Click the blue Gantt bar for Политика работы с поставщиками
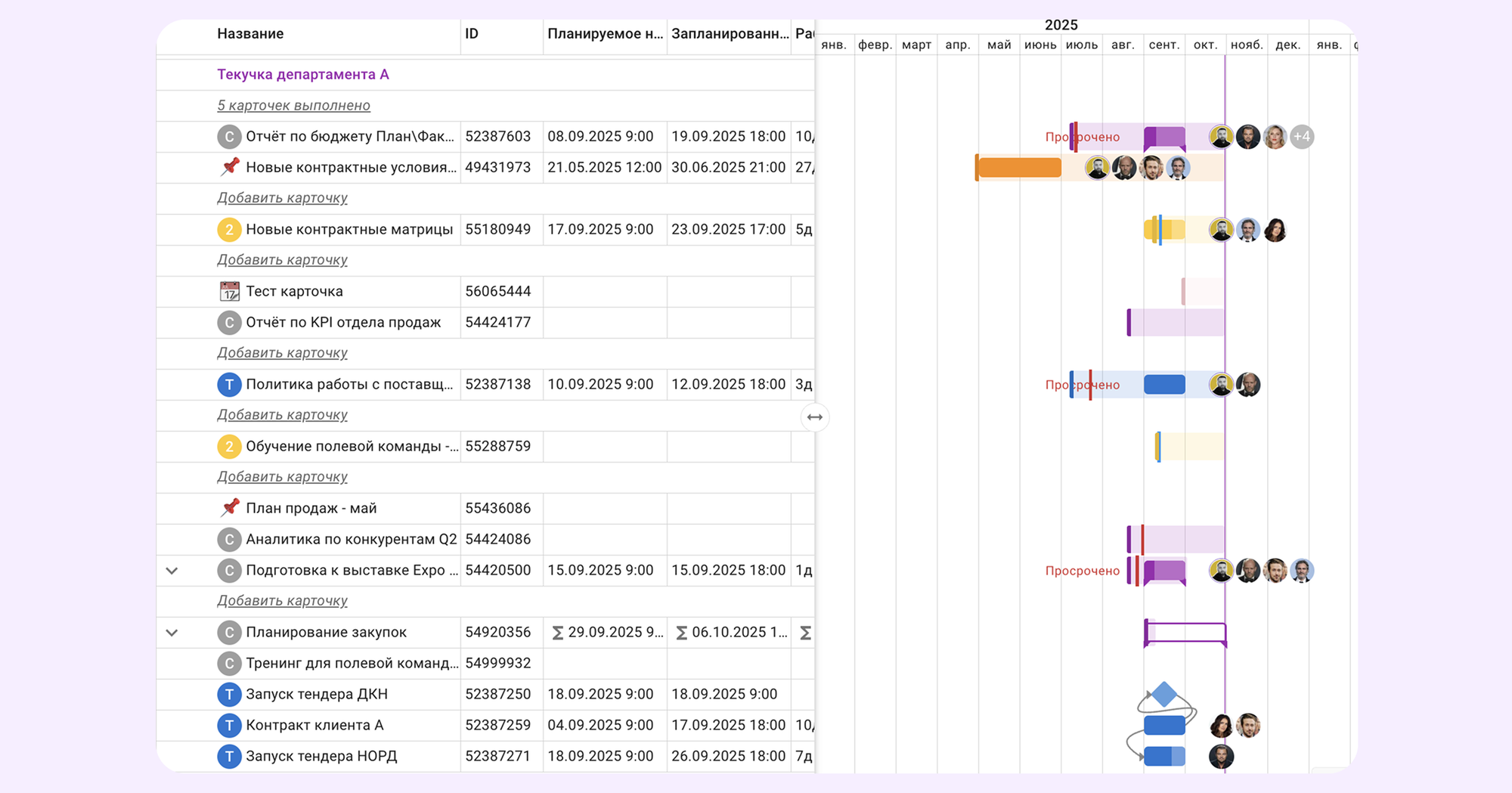This screenshot has width=1512, height=793. (x=1164, y=385)
